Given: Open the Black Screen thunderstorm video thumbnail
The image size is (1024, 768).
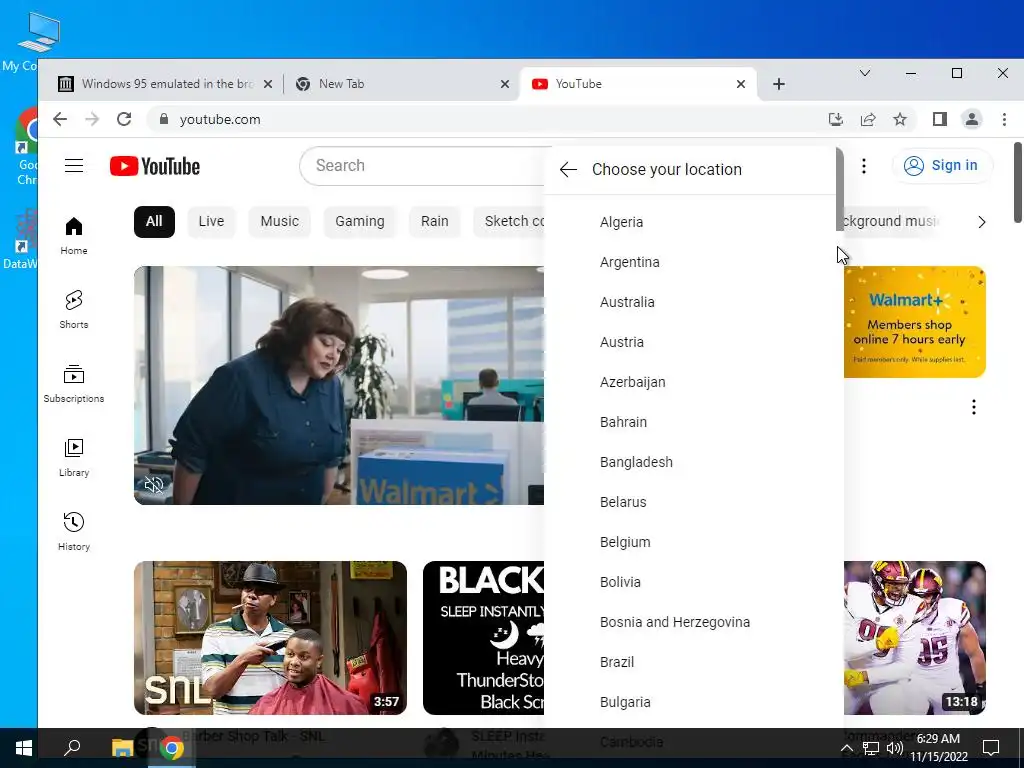Looking at the screenshot, I should pyautogui.click(x=483, y=638).
